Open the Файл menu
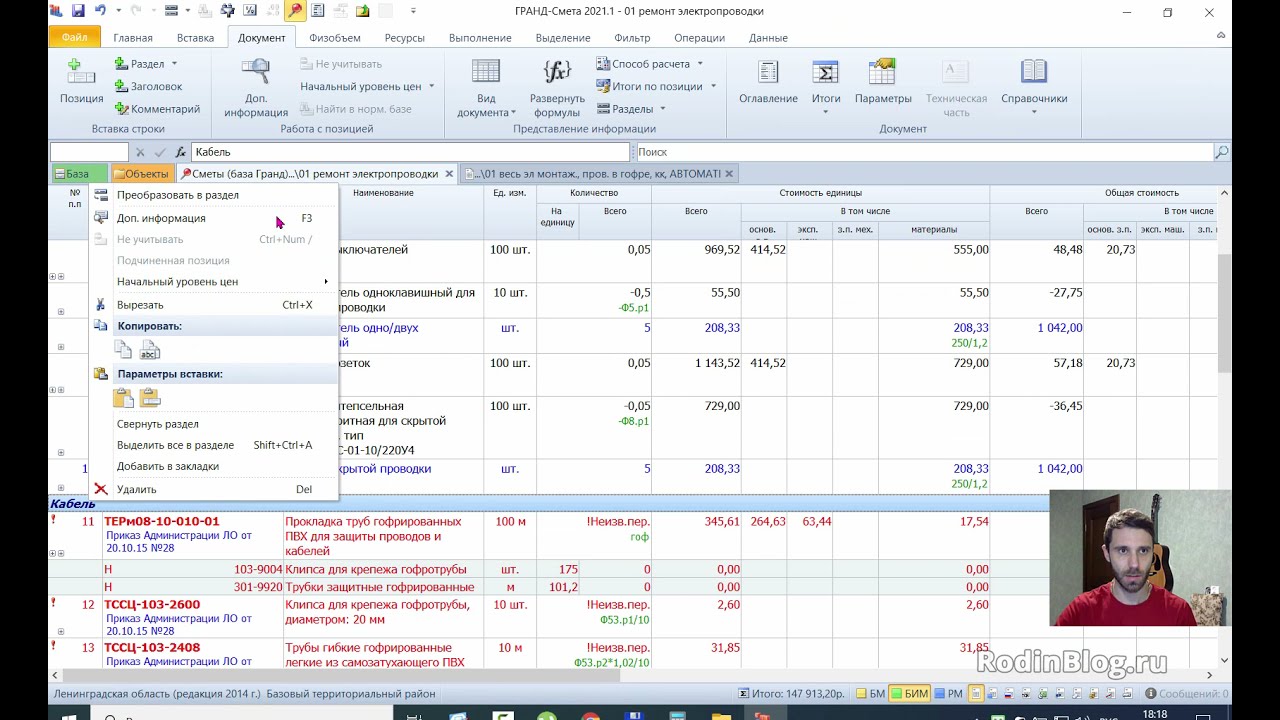Screen dimensions: 1280x720 click(x=74, y=38)
